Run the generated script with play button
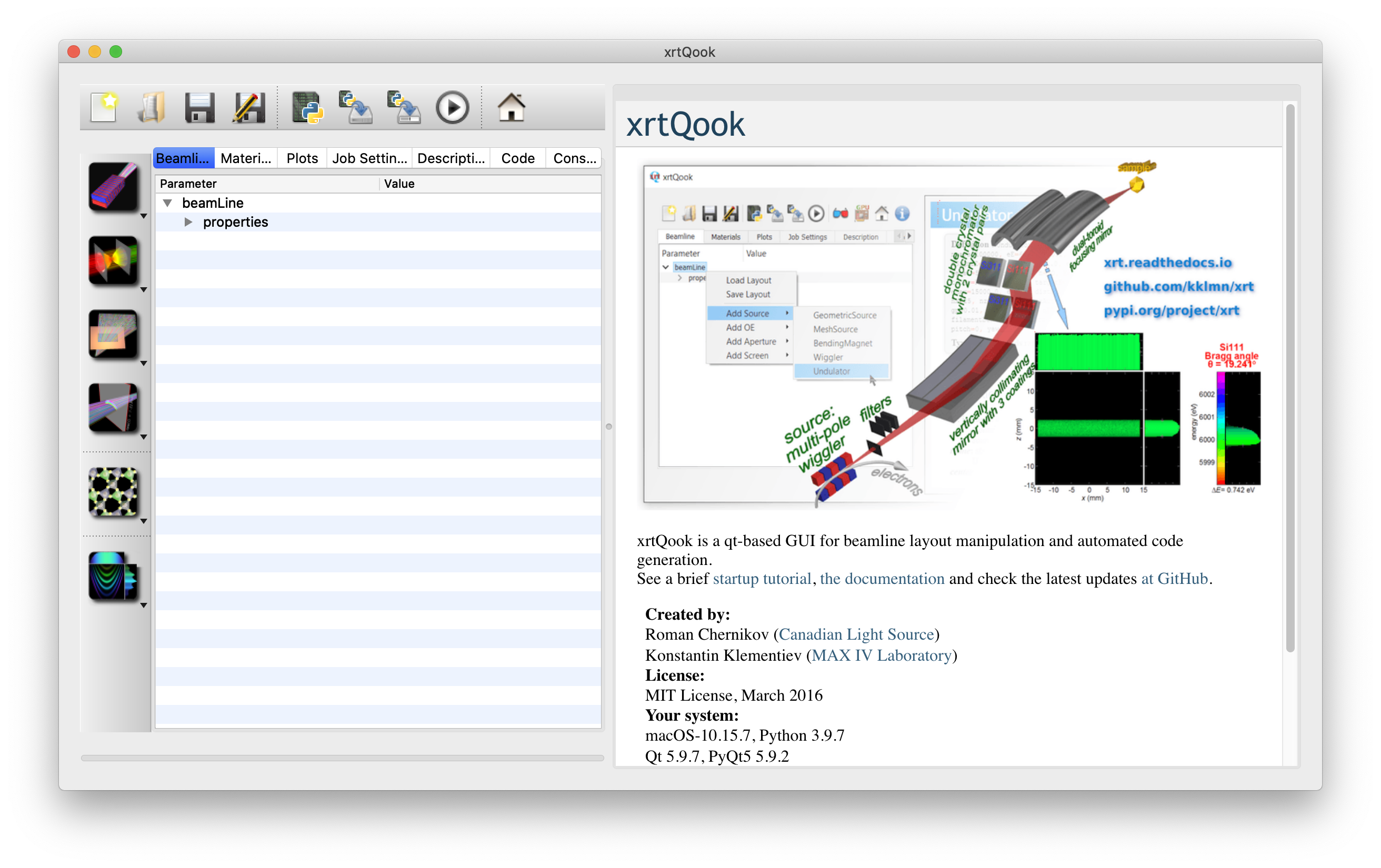Screen dimensions: 1381x868 [453, 107]
